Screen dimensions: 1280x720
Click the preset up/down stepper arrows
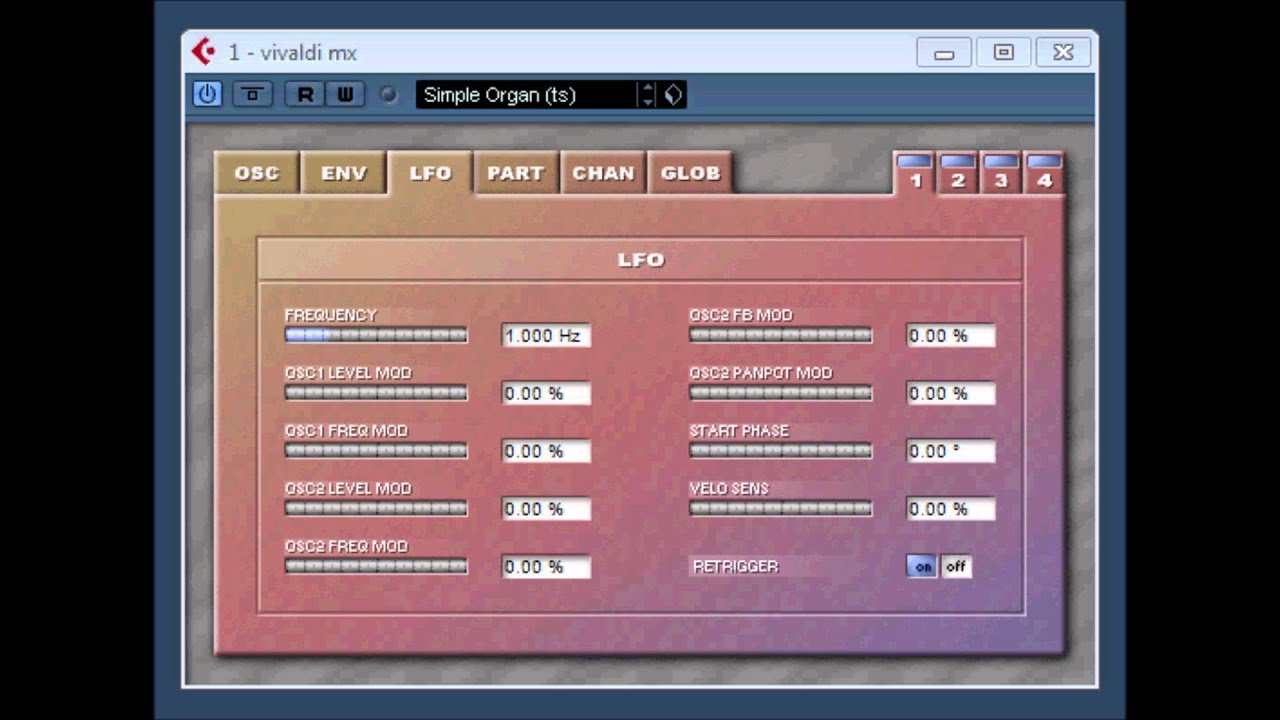click(648, 95)
